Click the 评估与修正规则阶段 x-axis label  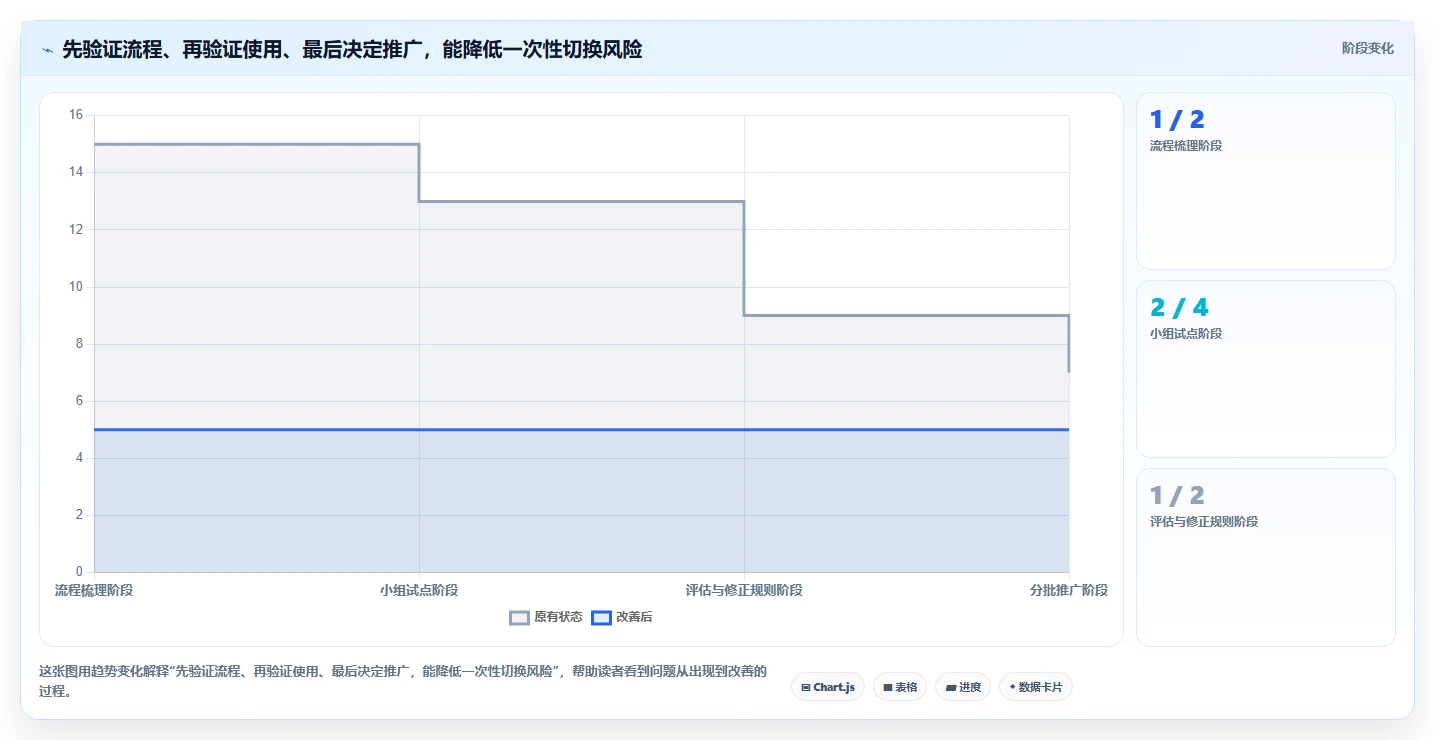coord(744,590)
